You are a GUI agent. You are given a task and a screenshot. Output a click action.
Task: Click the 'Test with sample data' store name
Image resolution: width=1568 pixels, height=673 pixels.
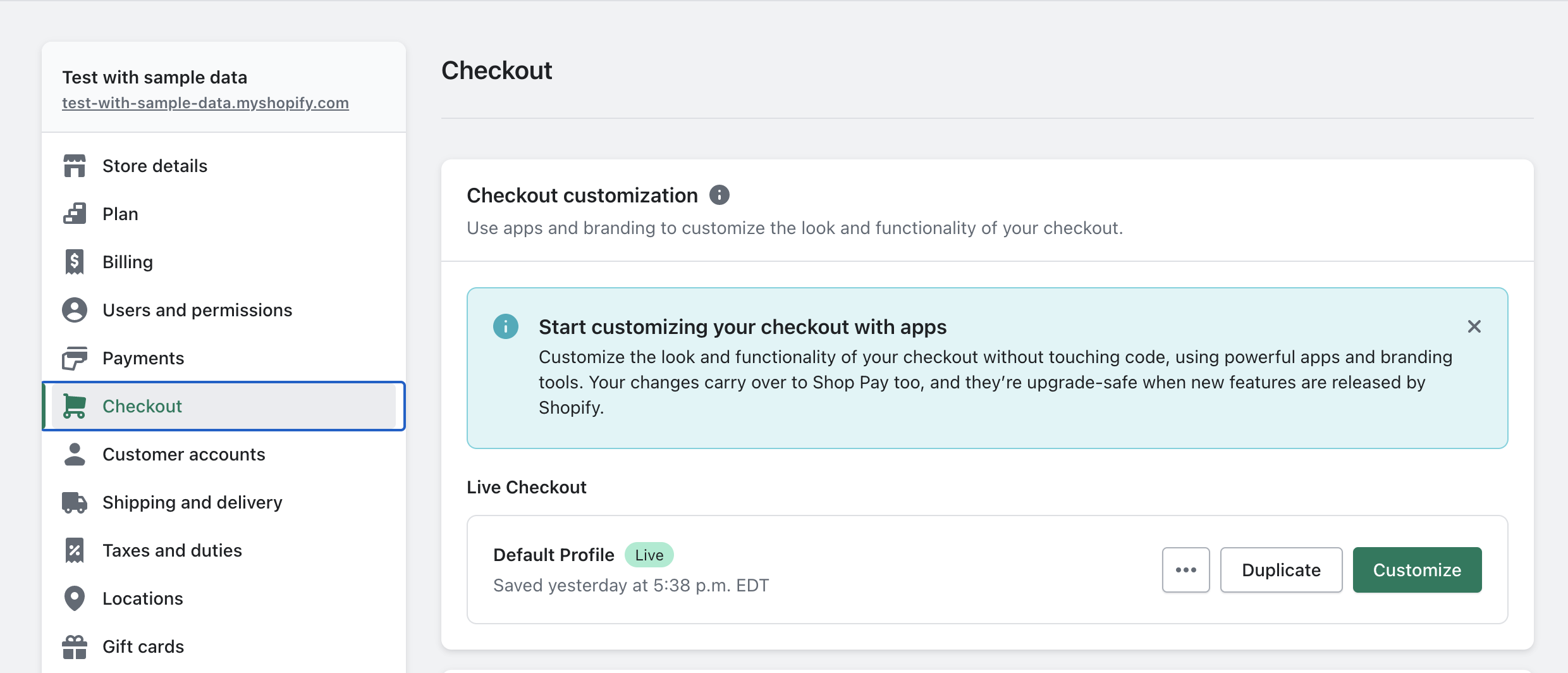(x=155, y=77)
